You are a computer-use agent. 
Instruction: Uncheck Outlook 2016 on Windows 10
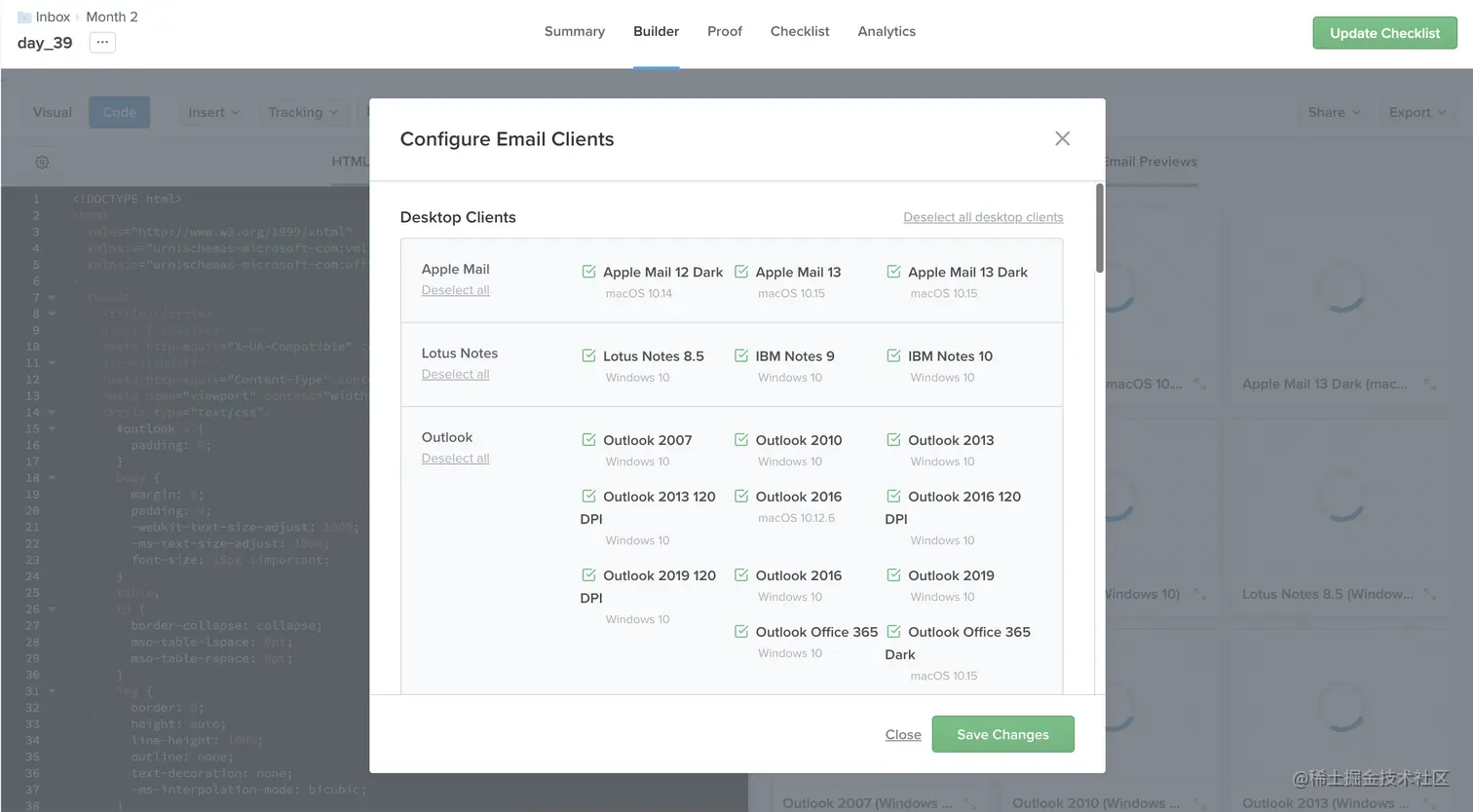click(741, 574)
